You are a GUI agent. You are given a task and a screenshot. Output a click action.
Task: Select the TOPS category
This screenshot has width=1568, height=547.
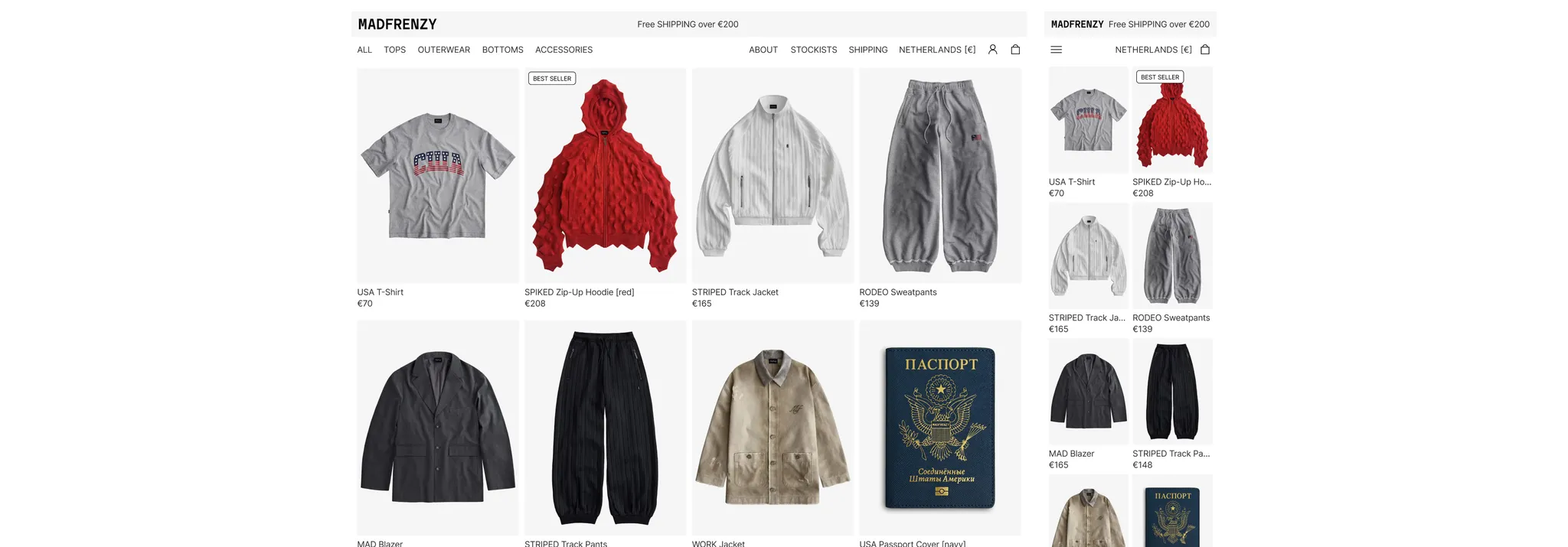(395, 50)
